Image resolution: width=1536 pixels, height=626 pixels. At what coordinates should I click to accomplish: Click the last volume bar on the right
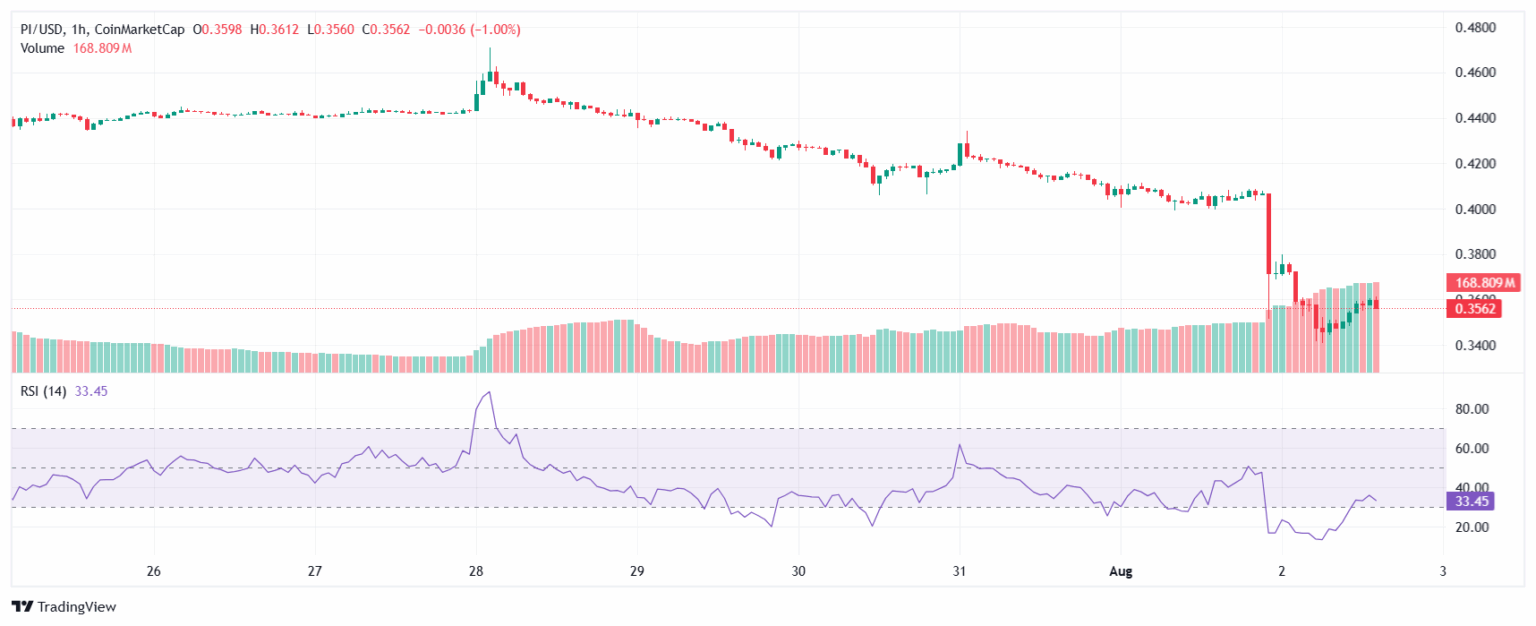click(1376, 327)
